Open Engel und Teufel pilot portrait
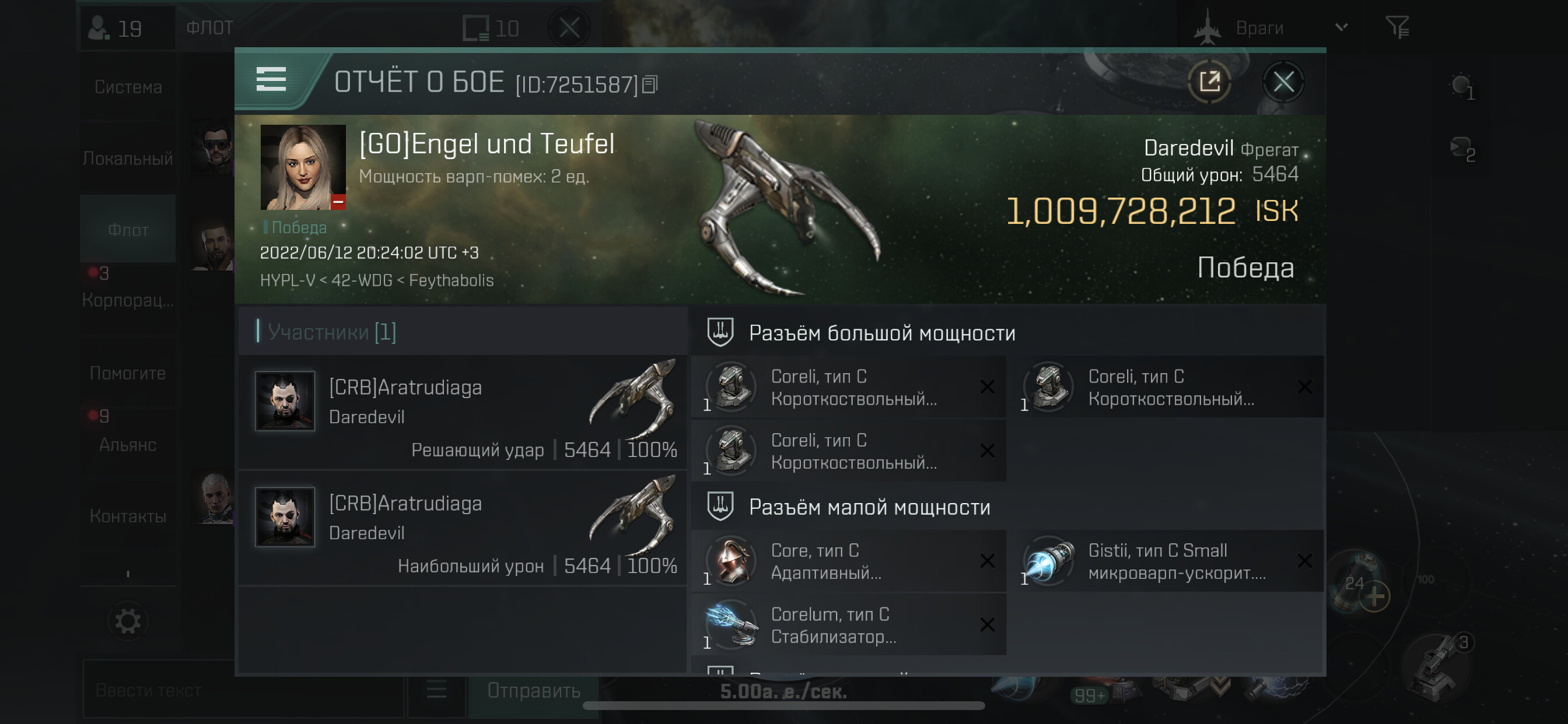The width and height of the screenshot is (1568, 724). click(303, 167)
